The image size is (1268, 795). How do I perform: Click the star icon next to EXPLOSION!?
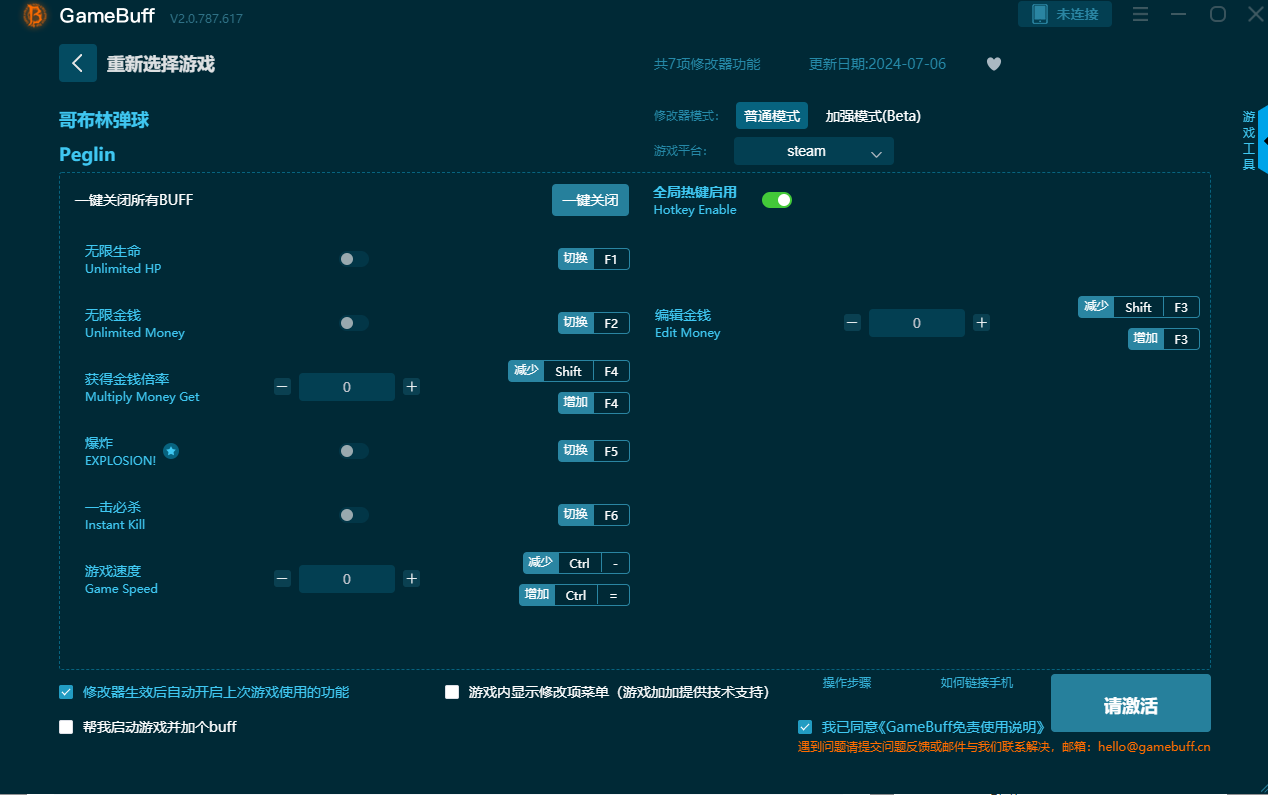(x=171, y=451)
